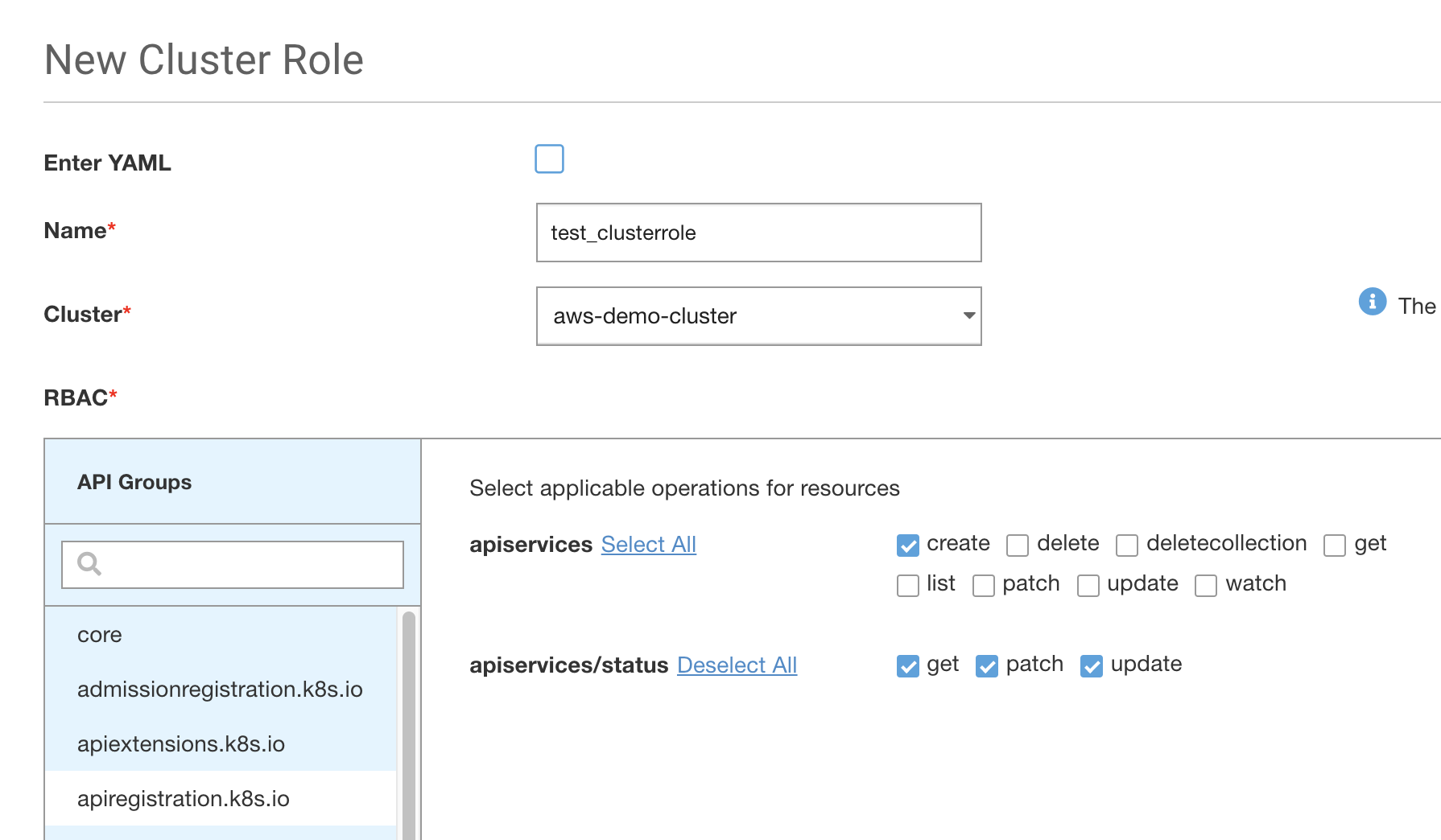Enable deletecollection for apiservices
This screenshot has height=840, width=1441.
(1126, 546)
